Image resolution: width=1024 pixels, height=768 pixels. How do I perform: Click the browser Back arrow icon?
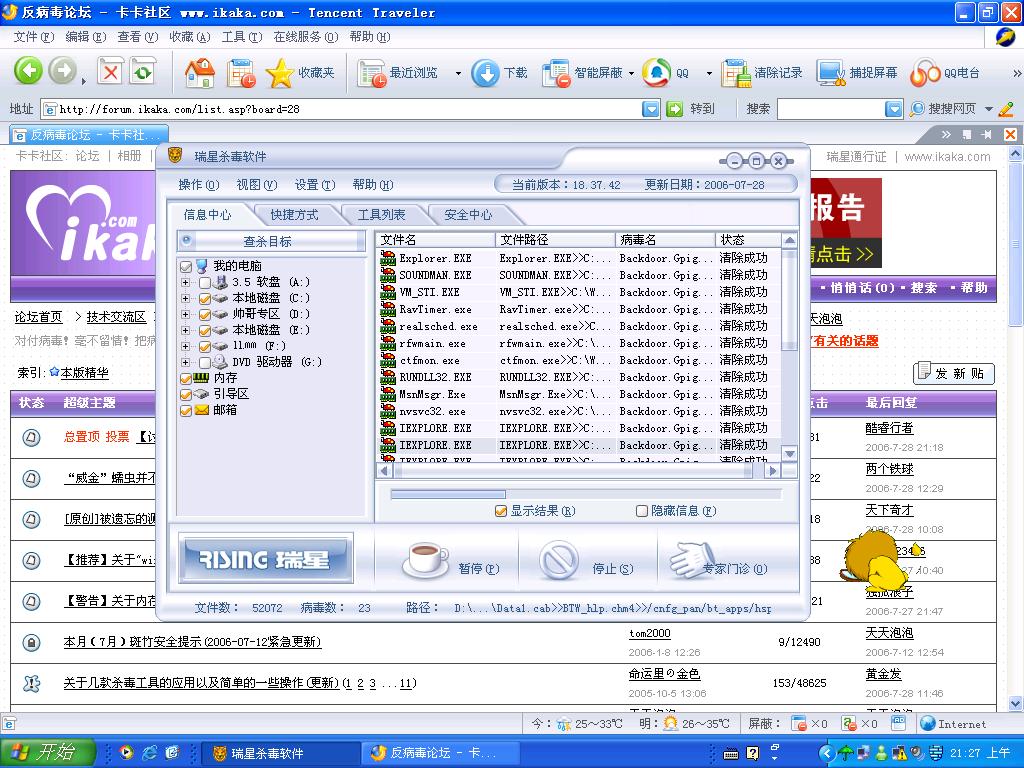pos(28,71)
